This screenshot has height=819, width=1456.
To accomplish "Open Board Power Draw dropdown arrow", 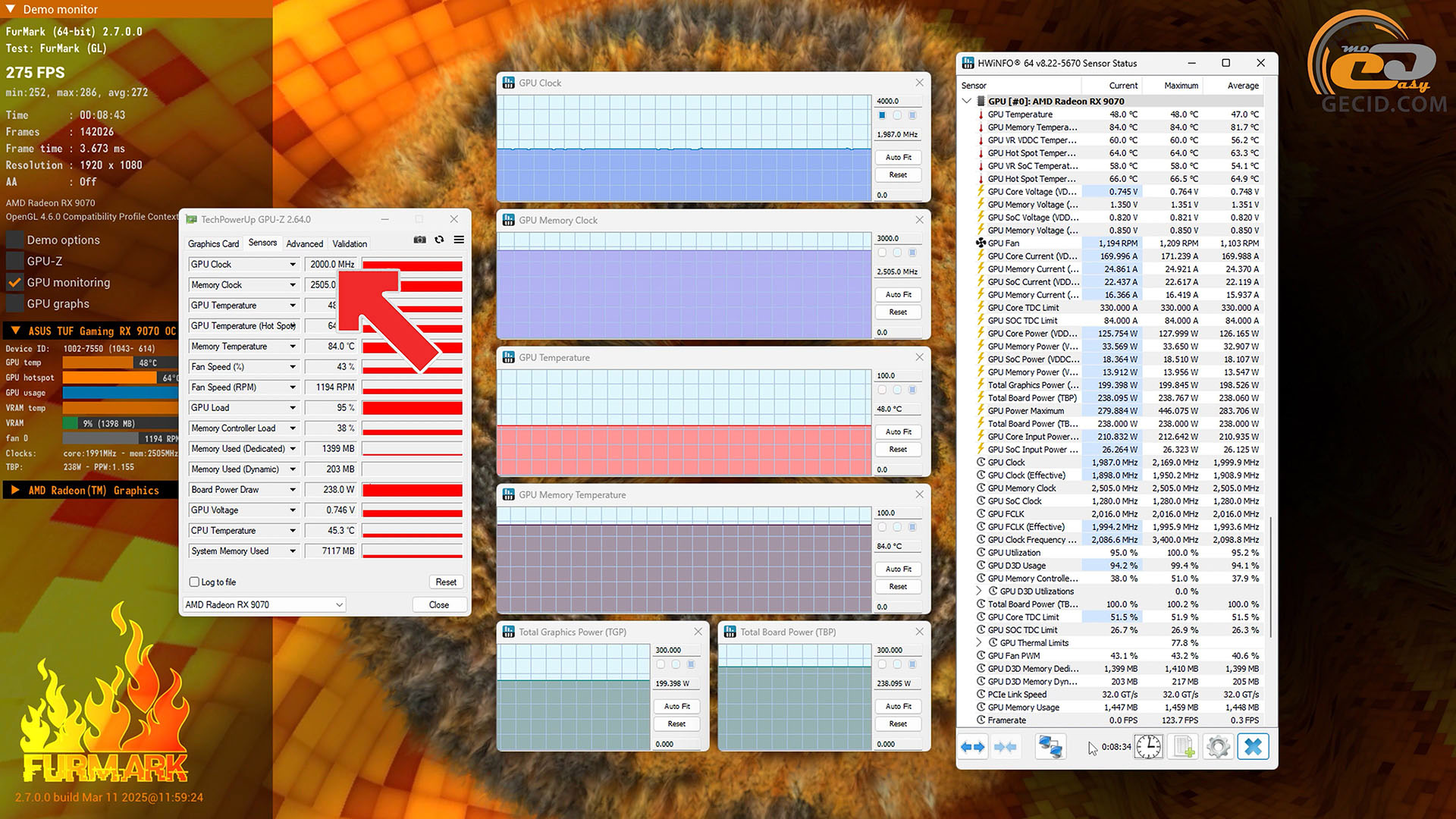I will pyautogui.click(x=293, y=490).
